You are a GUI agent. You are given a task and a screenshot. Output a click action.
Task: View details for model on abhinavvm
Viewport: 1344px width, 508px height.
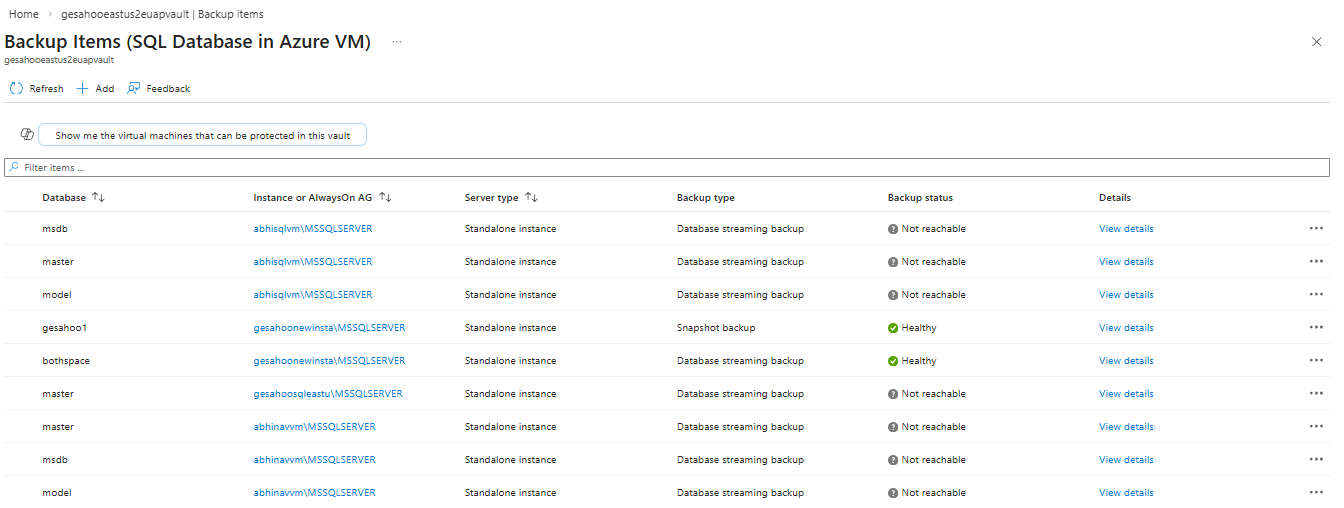point(1126,493)
